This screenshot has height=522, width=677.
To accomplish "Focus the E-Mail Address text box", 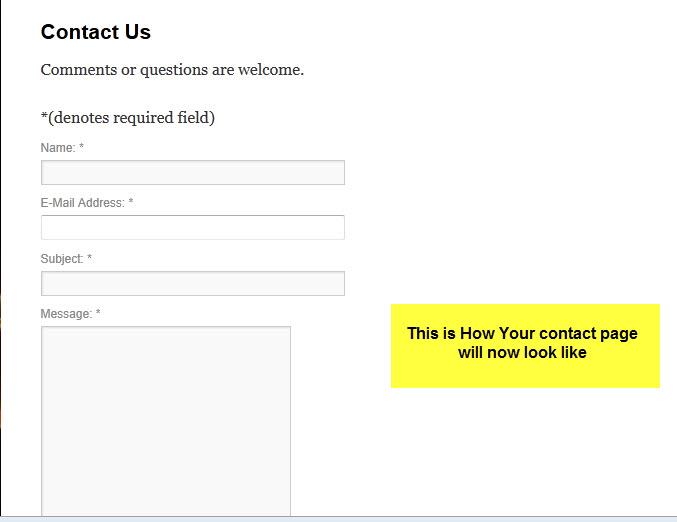I will (192, 227).
